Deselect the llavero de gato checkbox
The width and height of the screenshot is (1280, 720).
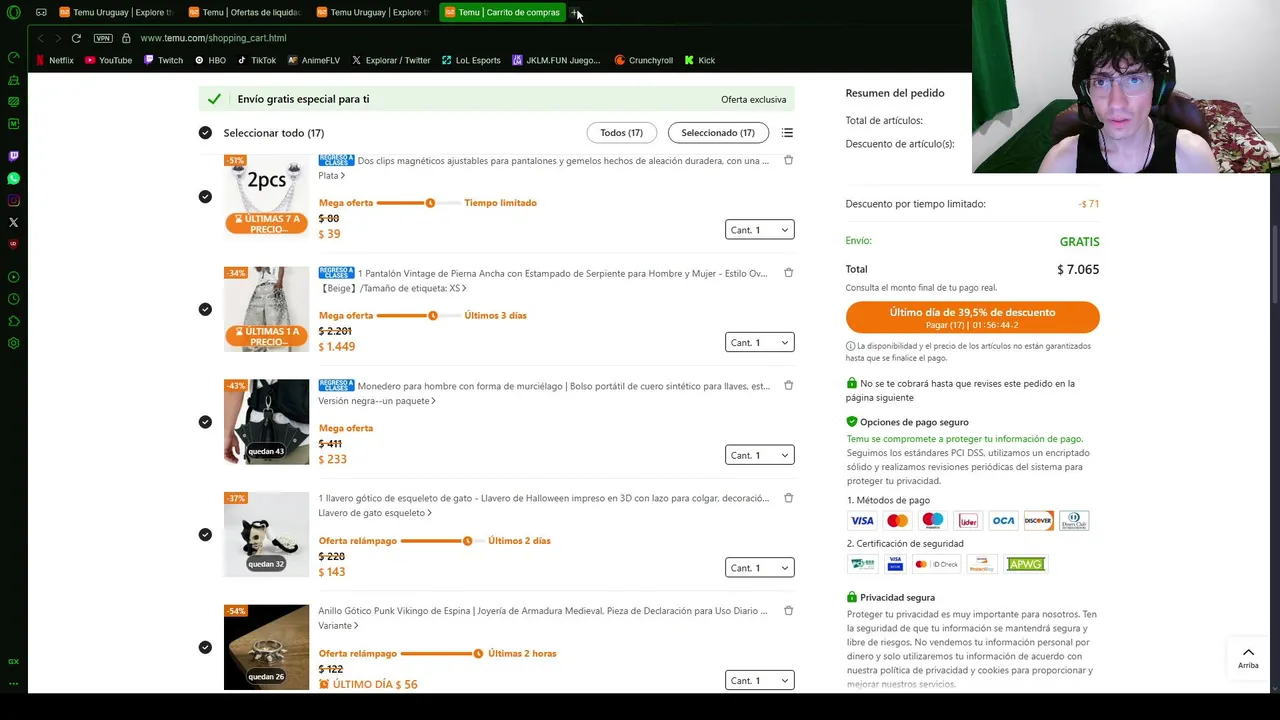click(205, 534)
